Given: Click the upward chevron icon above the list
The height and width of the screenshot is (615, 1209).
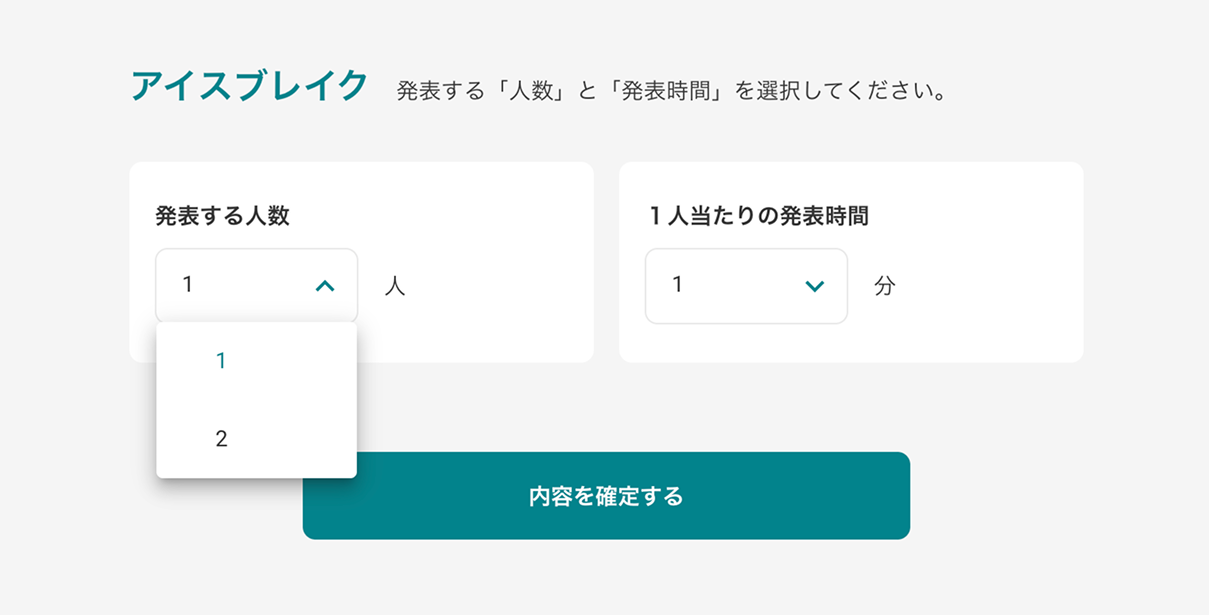Looking at the screenshot, I should [326, 285].
